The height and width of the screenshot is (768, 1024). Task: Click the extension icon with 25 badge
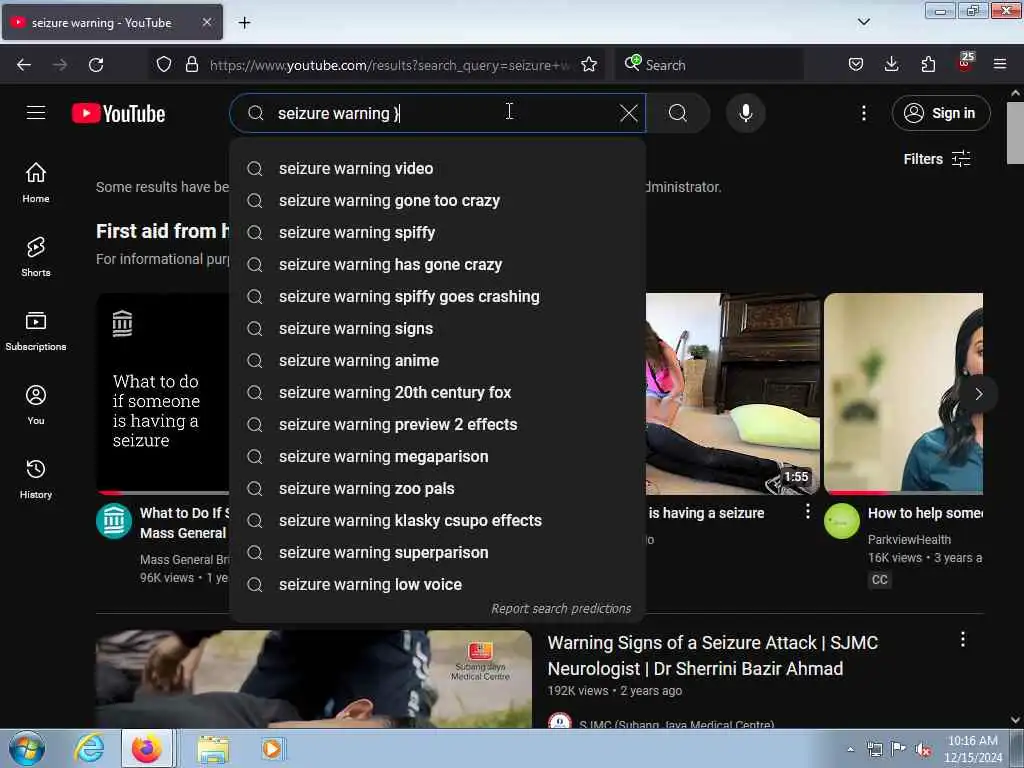click(x=965, y=63)
